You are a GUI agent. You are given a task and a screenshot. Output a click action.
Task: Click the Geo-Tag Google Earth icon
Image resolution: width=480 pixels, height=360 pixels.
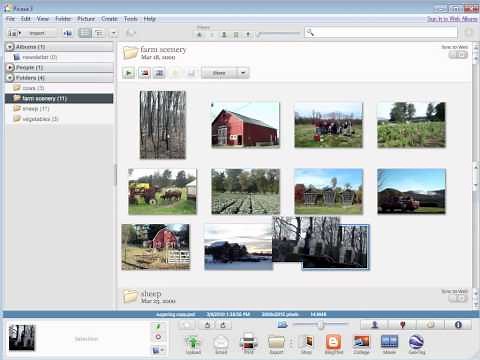[417, 344]
